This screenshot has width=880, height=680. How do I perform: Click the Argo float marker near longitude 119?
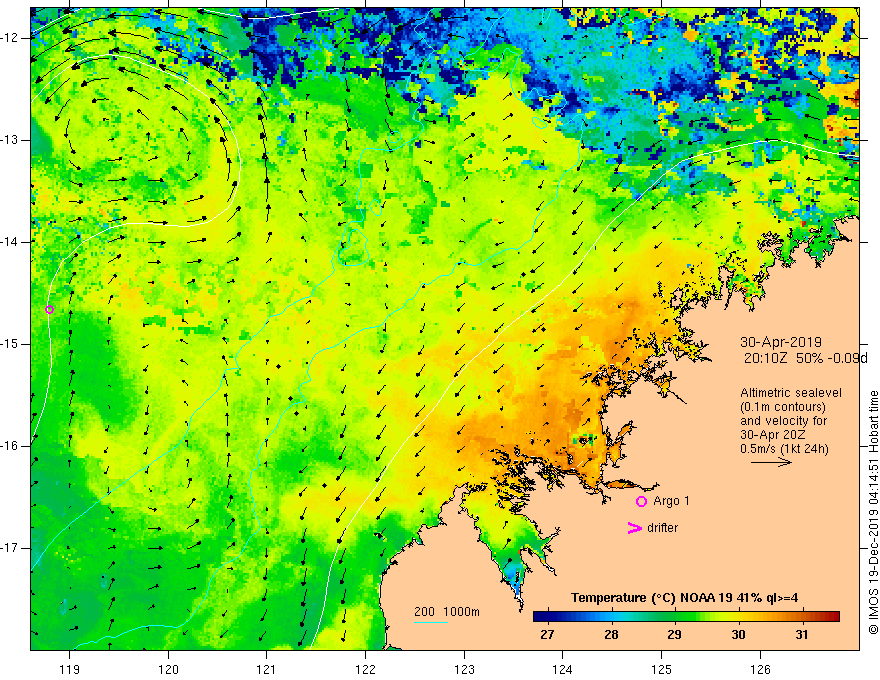pyautogui.click(x=49, y=310)
